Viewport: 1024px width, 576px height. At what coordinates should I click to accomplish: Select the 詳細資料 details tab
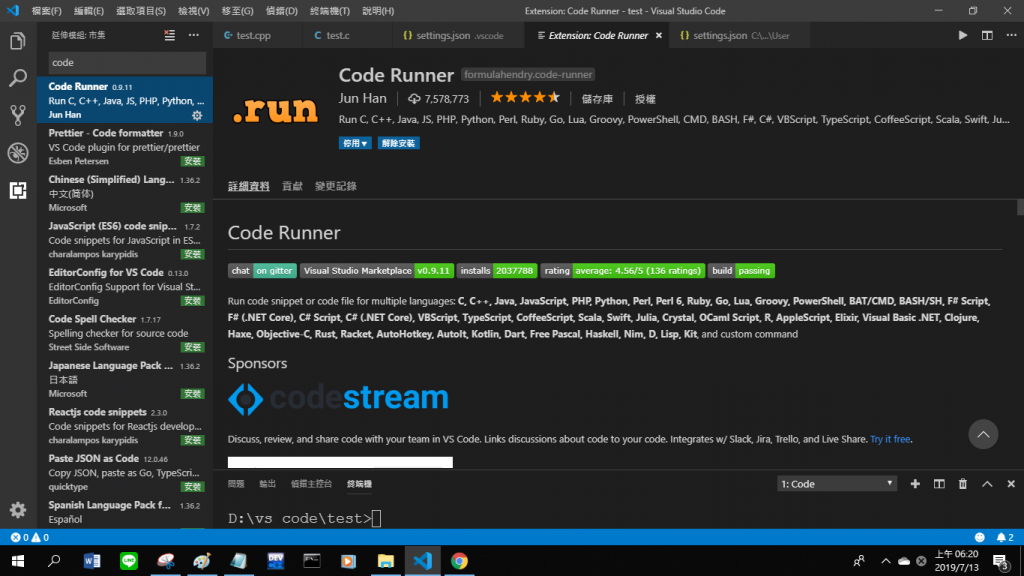(x=248, y=186)
